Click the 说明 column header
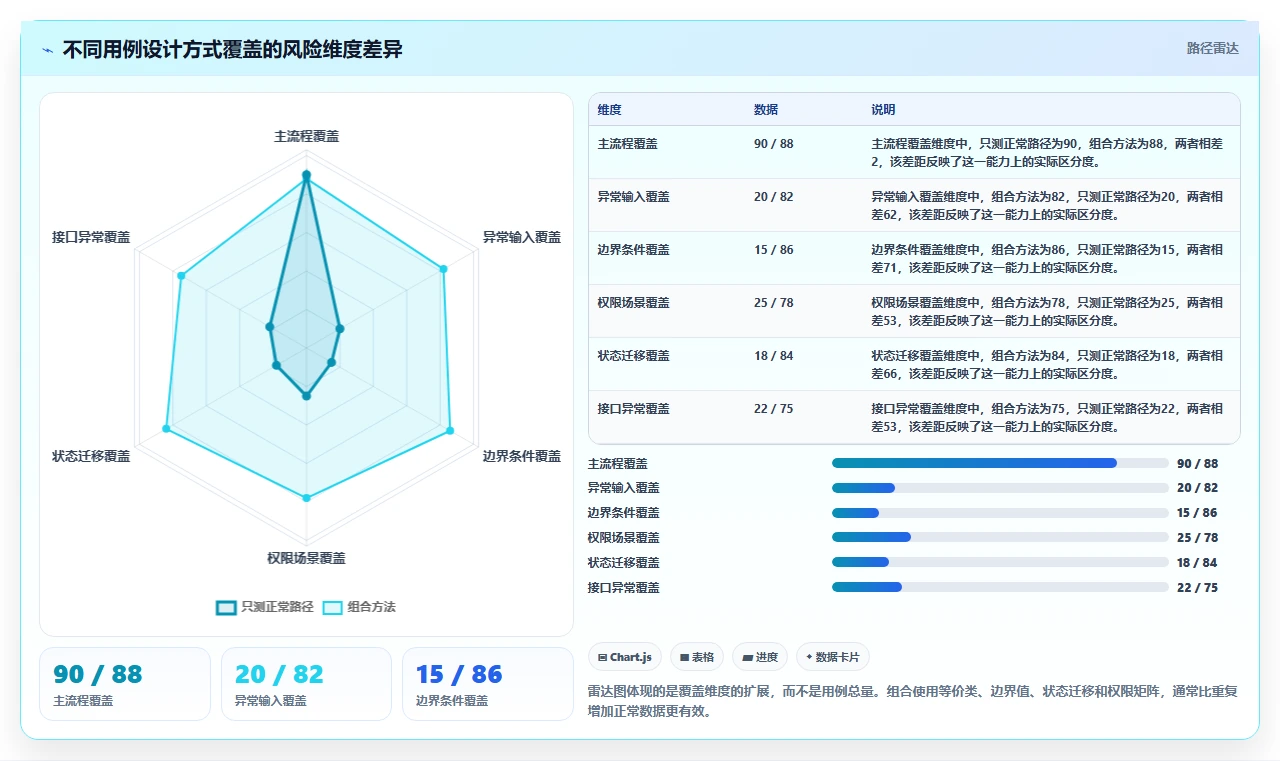1280x761 pixels. point(883,110)
